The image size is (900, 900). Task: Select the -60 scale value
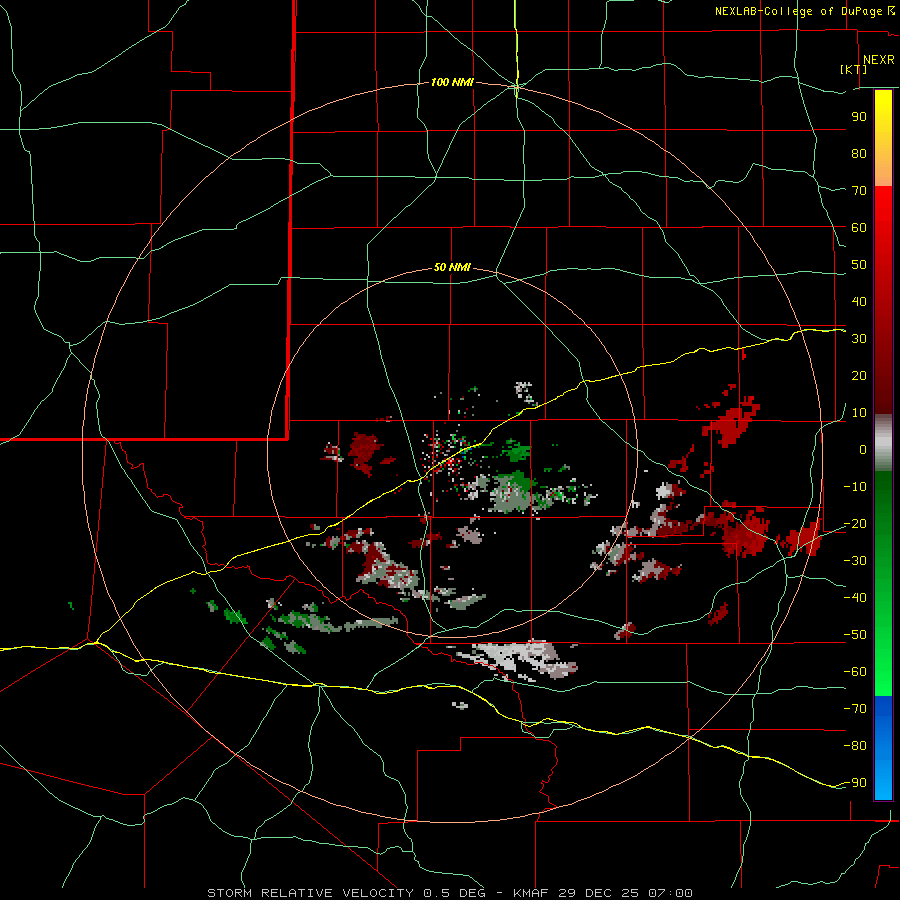855,672
